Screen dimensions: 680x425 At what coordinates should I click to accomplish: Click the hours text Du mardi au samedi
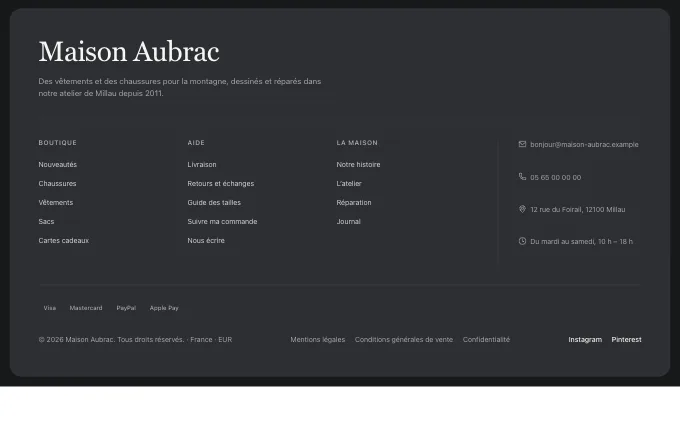[562, 242]
